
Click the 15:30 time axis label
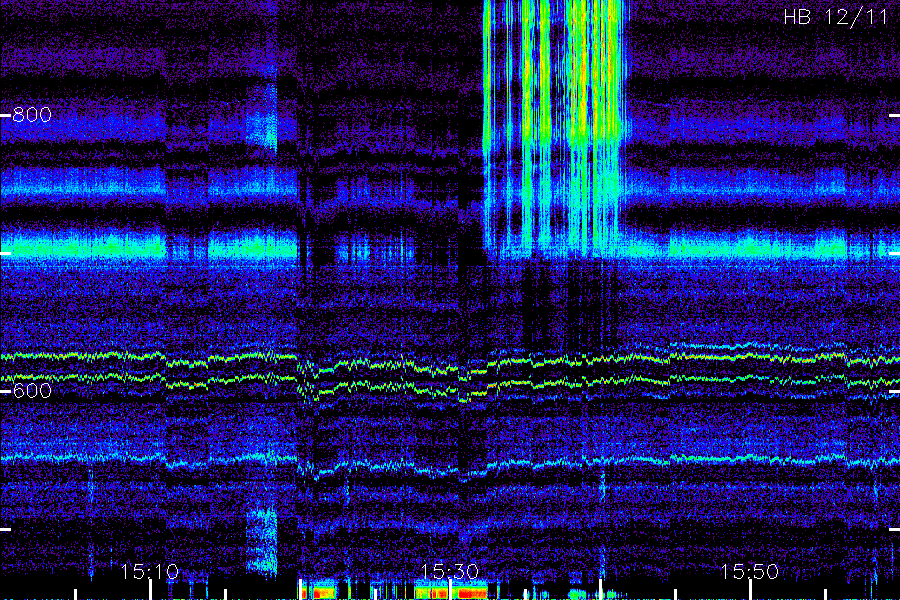coord(450,572)
